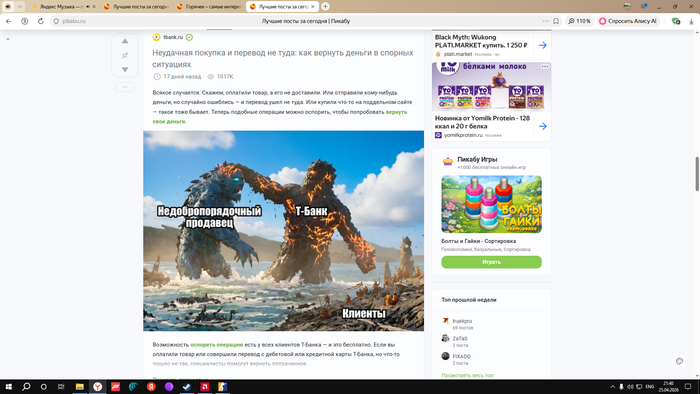Viewport: 700px width, 394px height.
Task: Expand the tab list chevron
Action: [20, 7]
